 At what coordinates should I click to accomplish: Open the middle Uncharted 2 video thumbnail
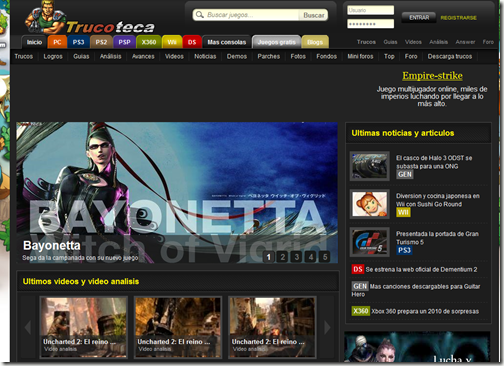(x=178, y=327)
